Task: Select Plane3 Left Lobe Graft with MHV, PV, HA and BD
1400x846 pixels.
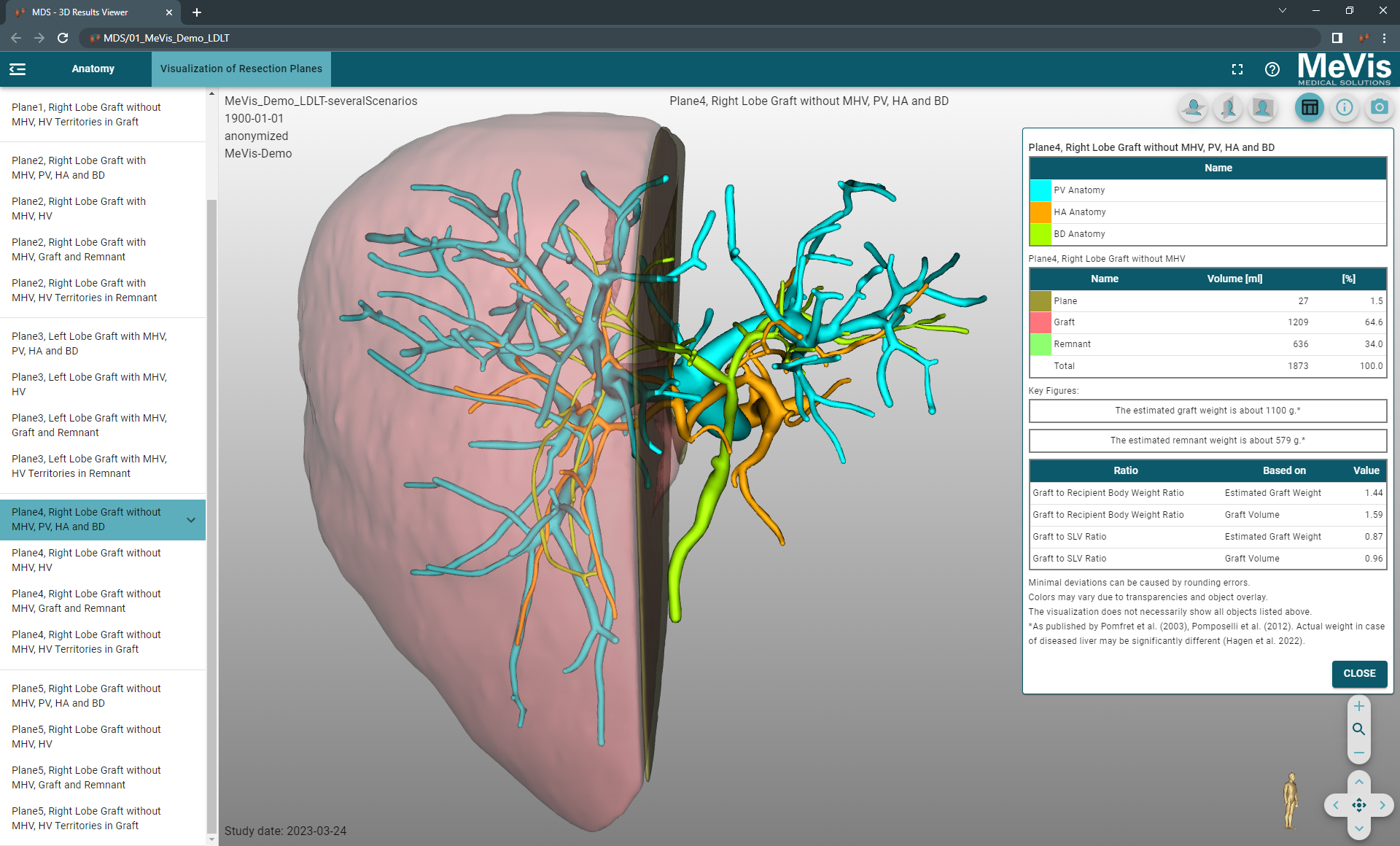Action: coord(103,344)
